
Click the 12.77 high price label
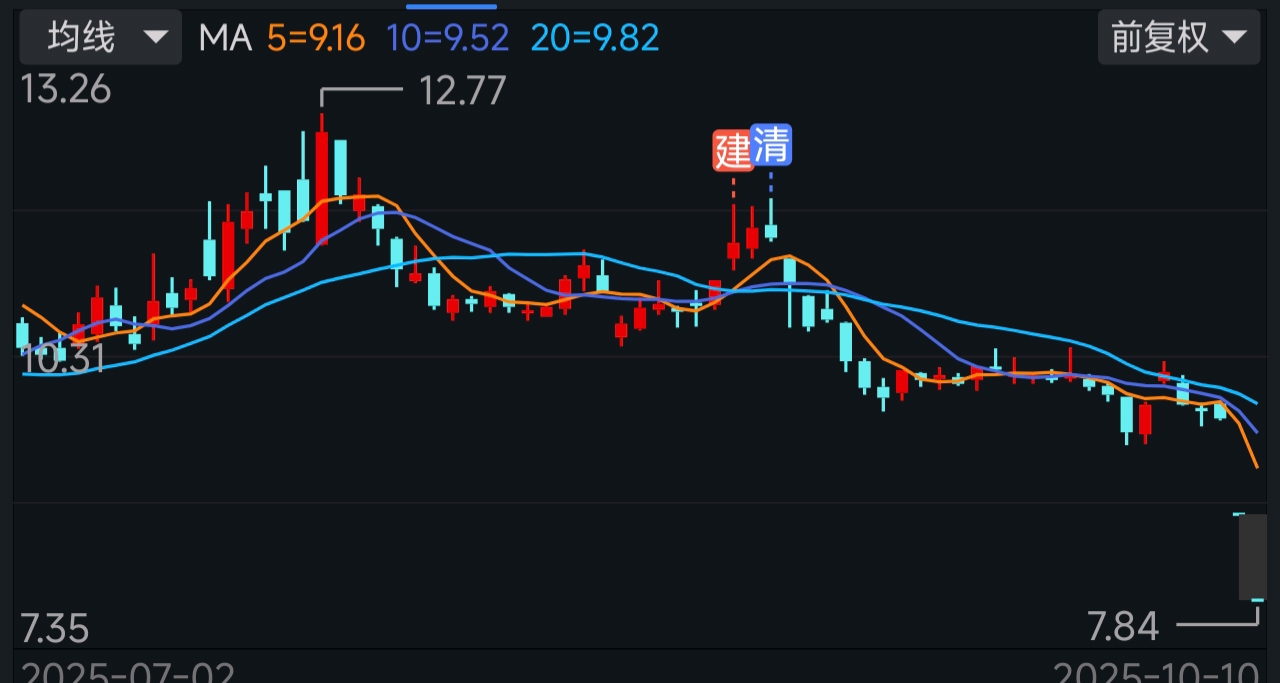pos(463,91)
